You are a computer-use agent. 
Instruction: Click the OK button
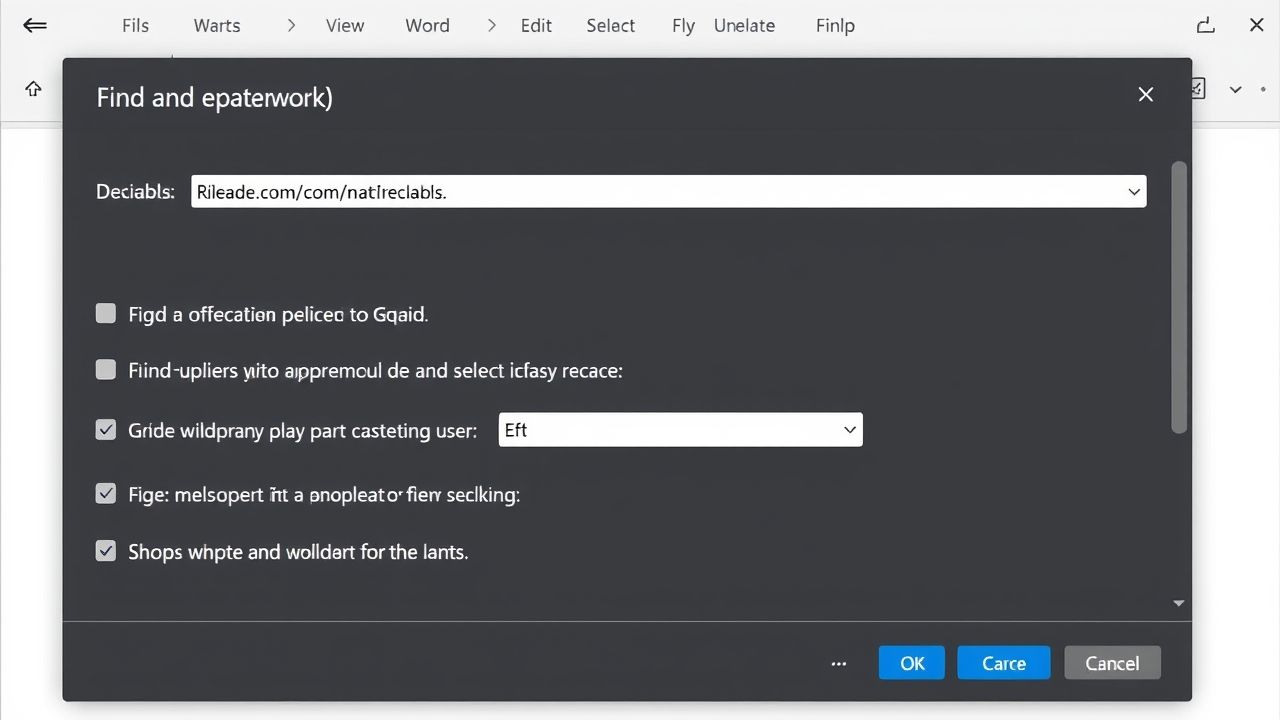(912, 663)
